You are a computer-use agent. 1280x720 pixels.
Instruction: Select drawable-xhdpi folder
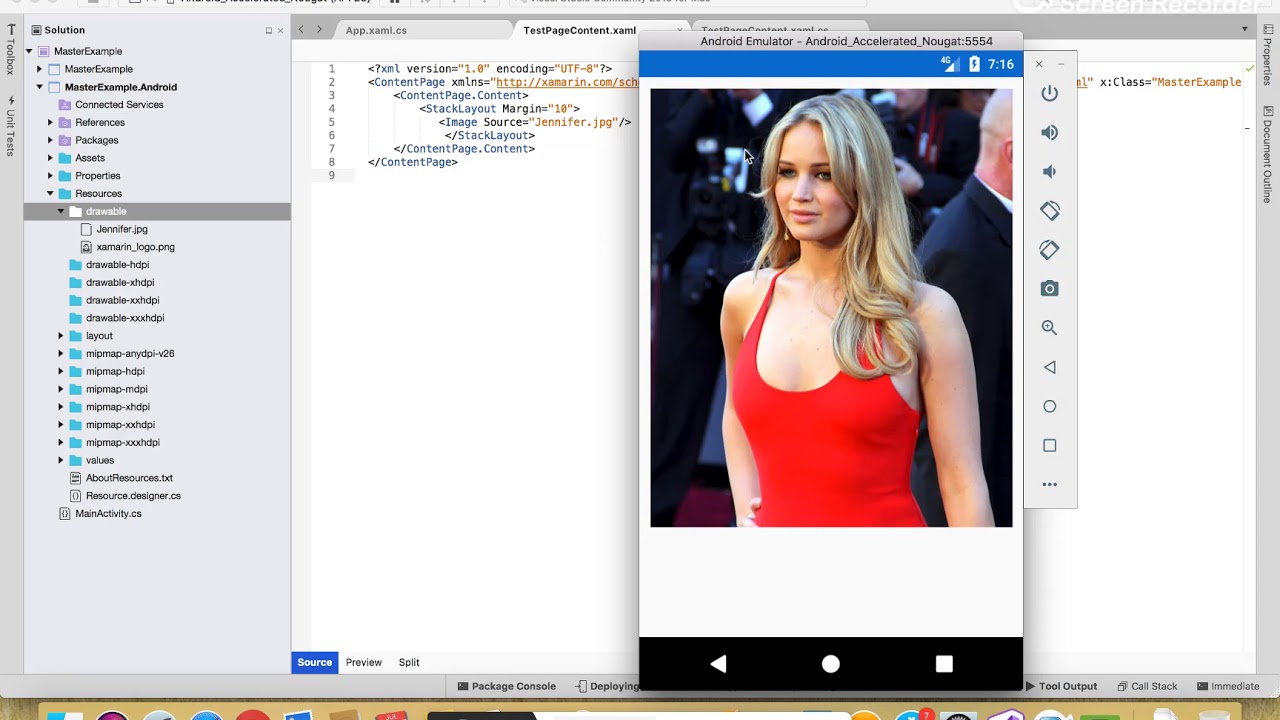pyautogui.click(x=120, y=283)
